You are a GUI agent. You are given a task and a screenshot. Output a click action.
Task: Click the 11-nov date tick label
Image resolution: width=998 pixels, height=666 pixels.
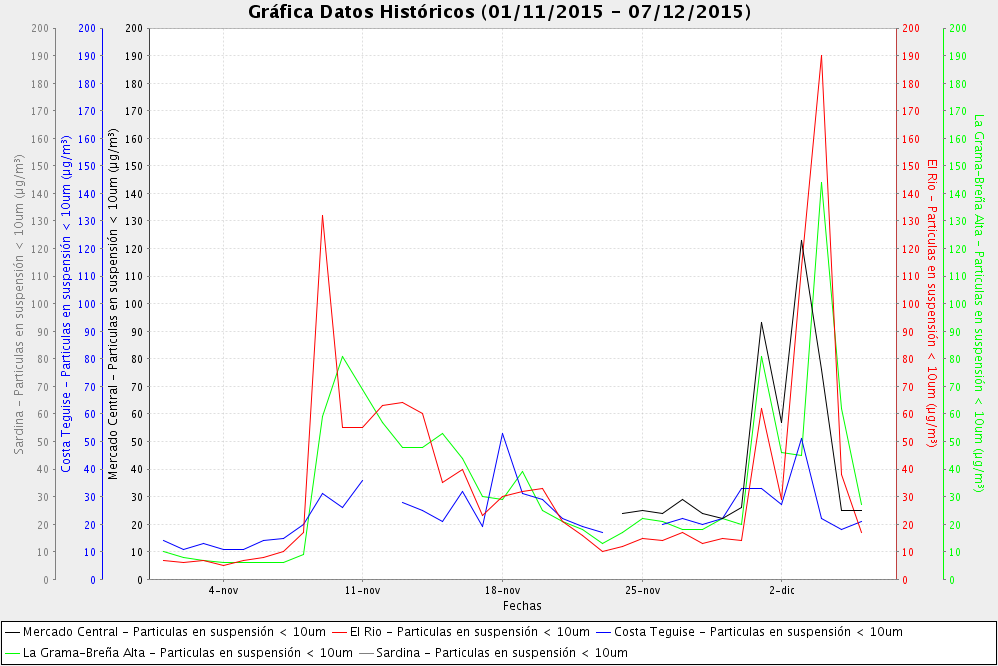tap(362, 590)
